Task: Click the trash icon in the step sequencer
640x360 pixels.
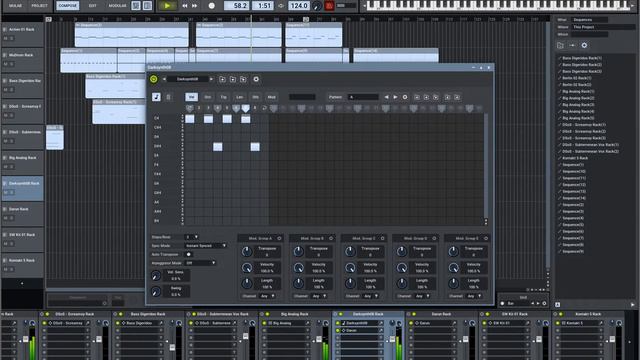Action: [x=168, y=97]
